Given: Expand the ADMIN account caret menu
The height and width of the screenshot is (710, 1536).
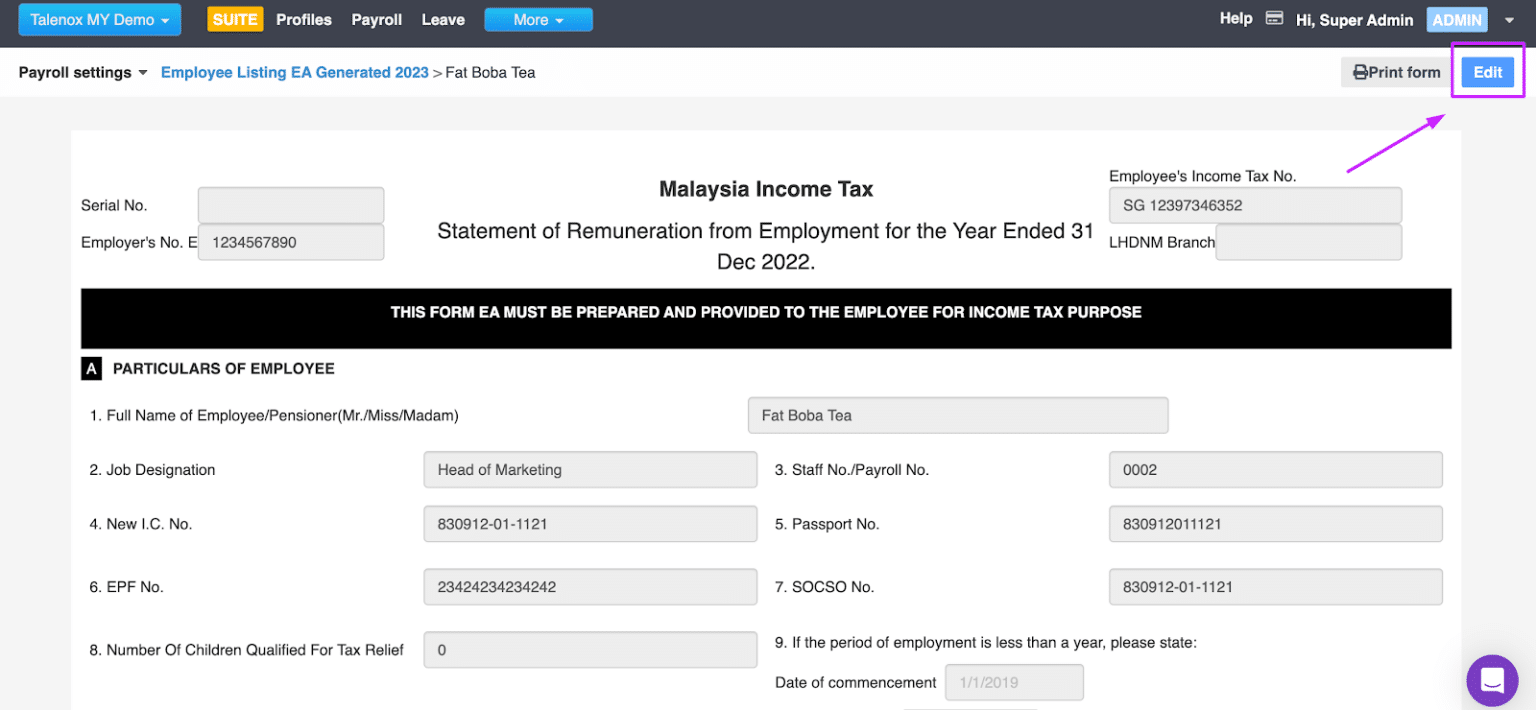Looking at the screenshot, I should tap(1510, 19).
